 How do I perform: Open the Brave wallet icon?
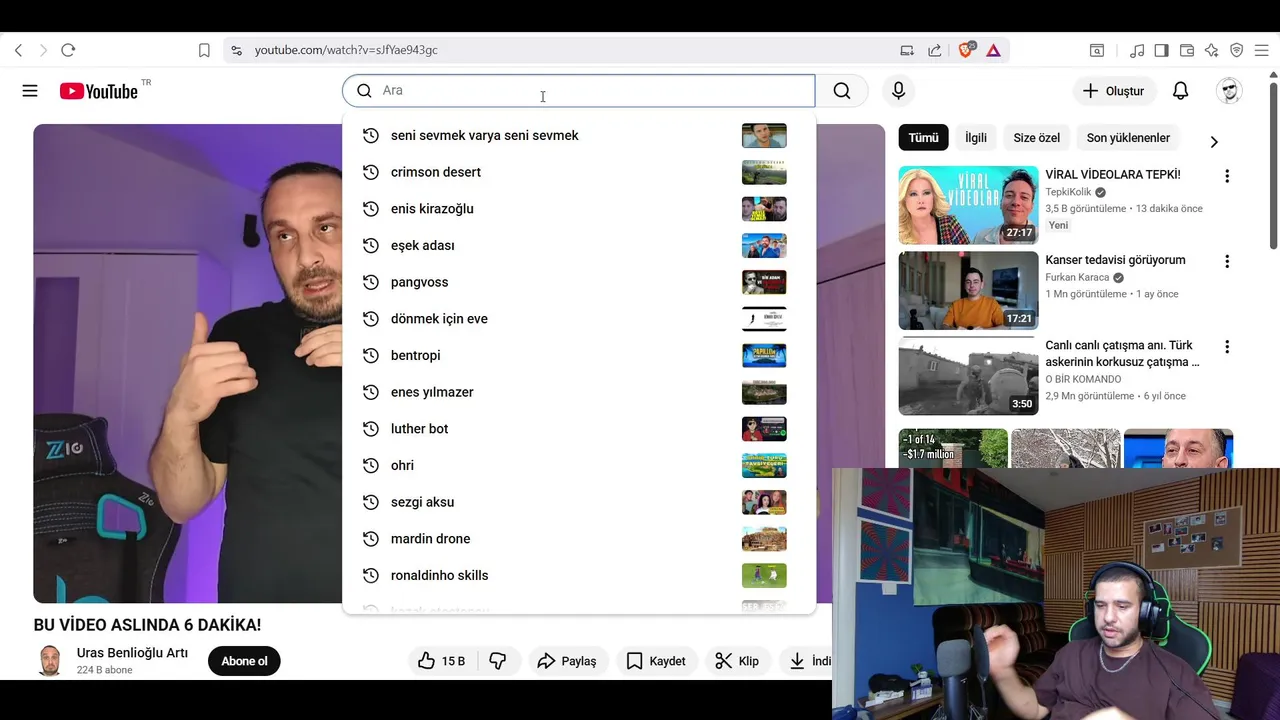[1187, 50]
